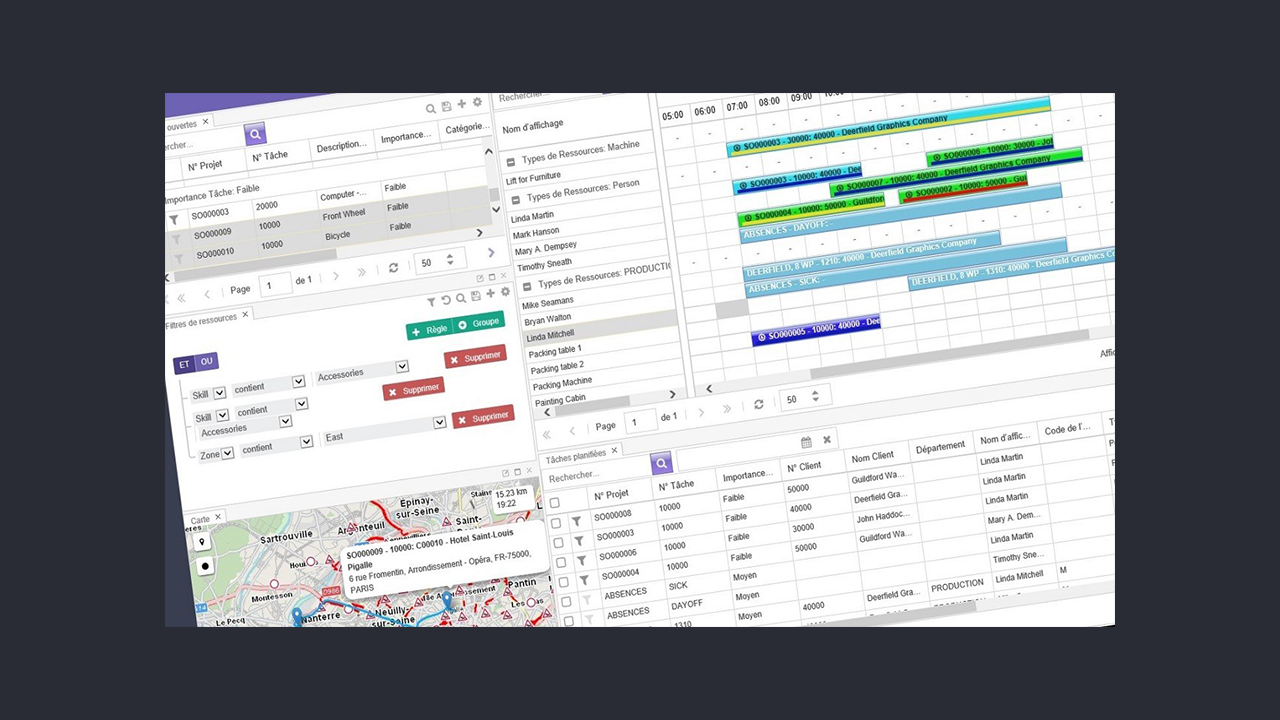Click the filter funnel icon on row SO000010

pos(180,258)
